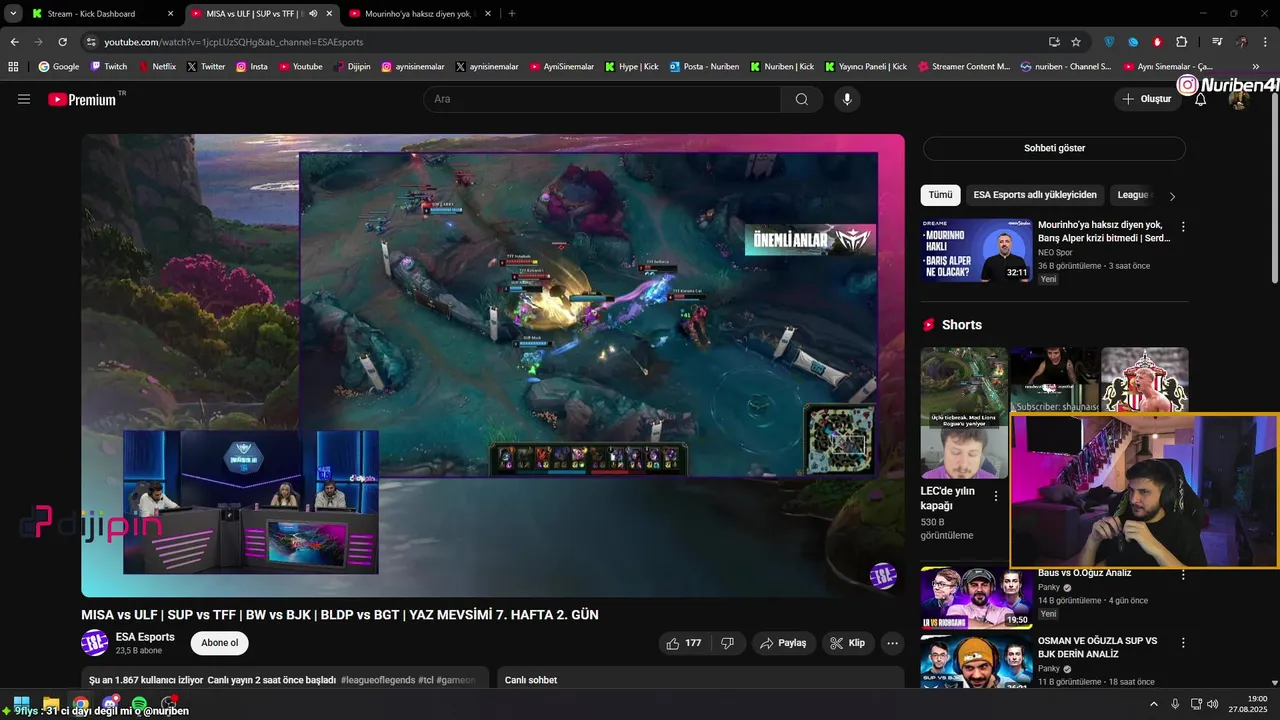
Task: Toggle Abone ol subscribe button
Action: pos(220,643)
